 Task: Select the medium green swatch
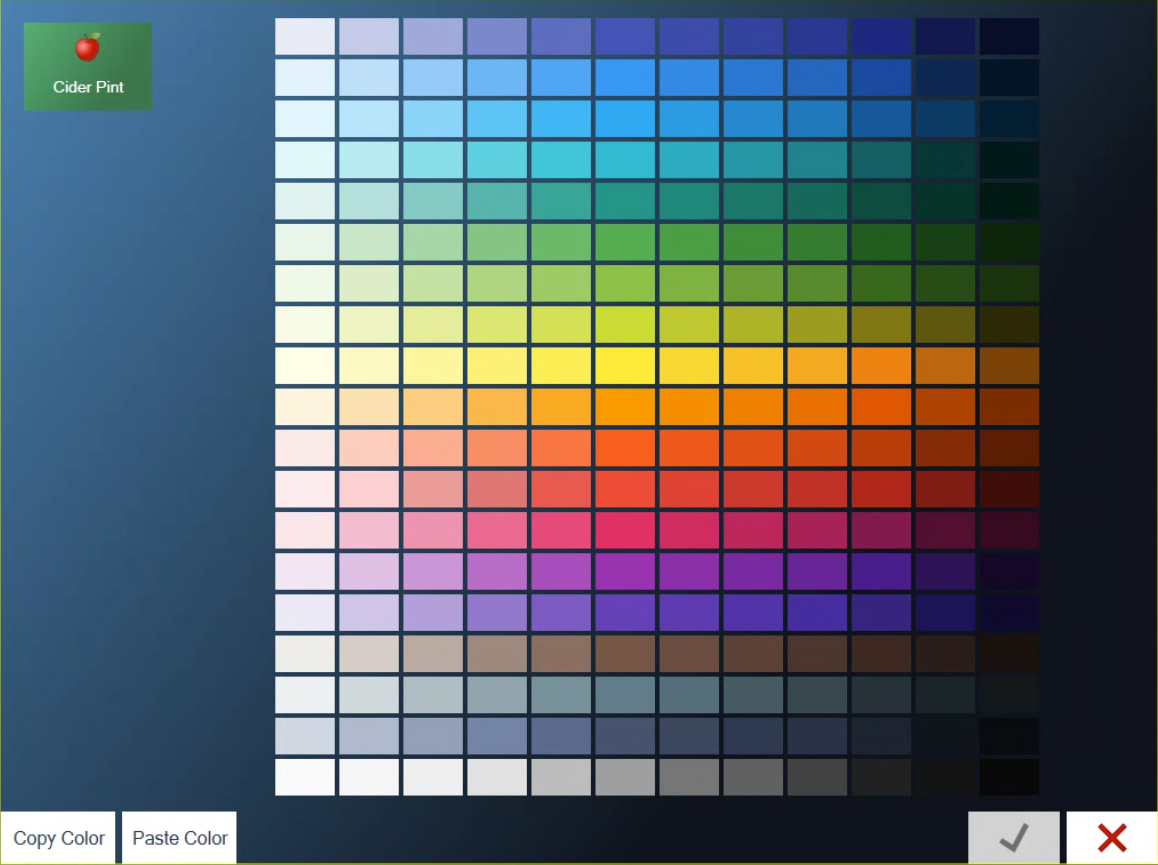[x=625, y=242]
